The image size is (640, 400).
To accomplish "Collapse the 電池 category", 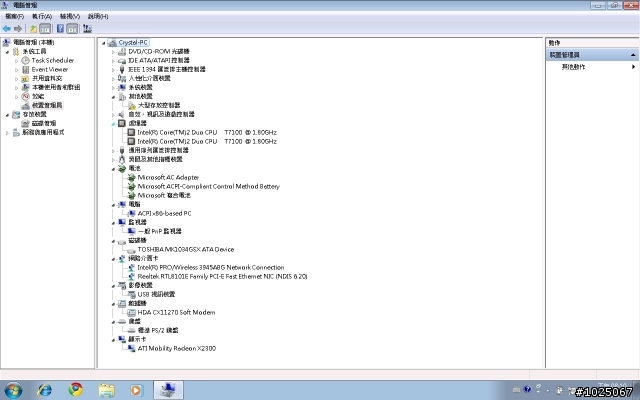I will pyautogui.click(x=113, y=169).
